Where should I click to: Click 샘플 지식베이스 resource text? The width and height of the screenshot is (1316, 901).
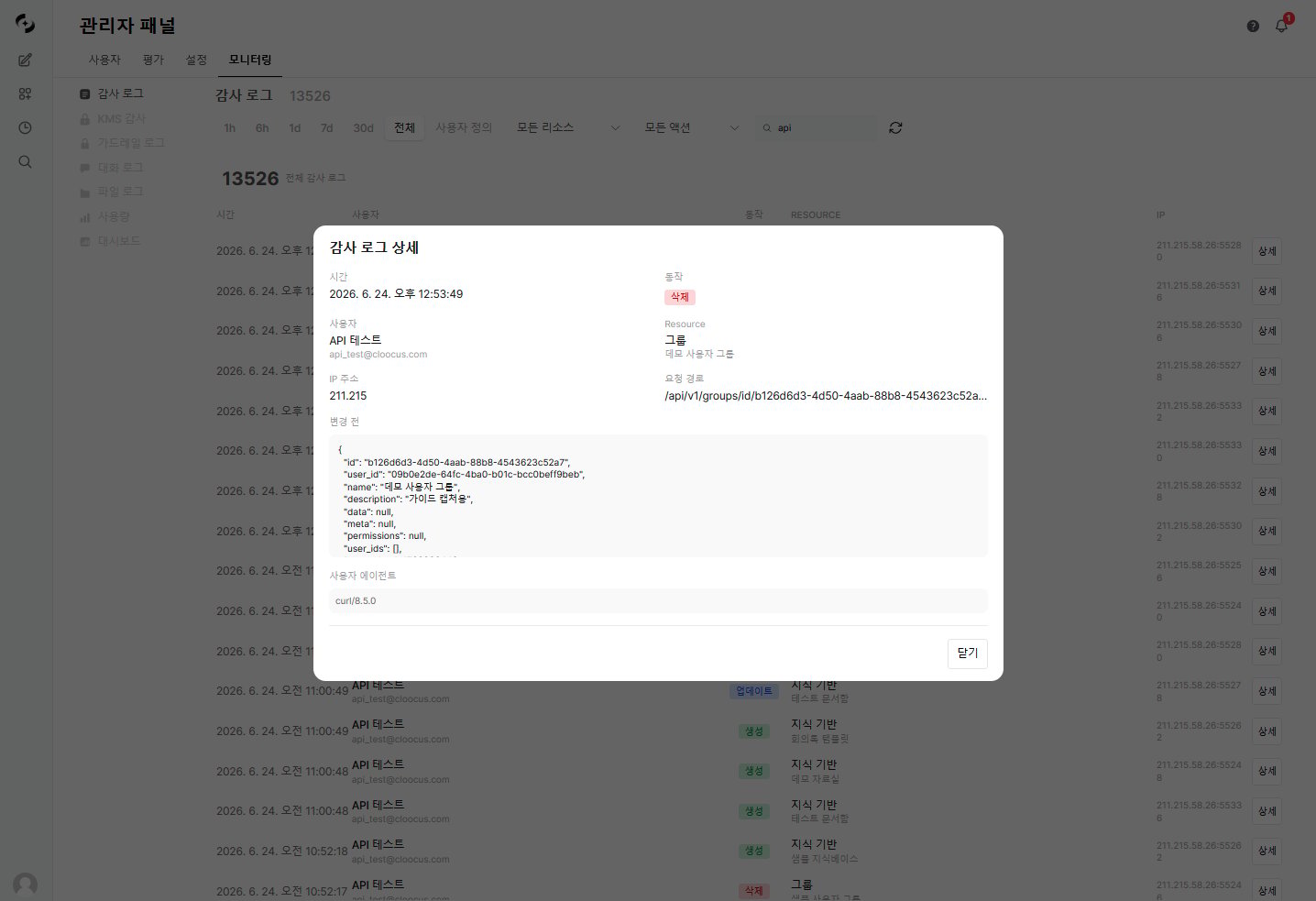pyautogui.click(x=825, y=859)
